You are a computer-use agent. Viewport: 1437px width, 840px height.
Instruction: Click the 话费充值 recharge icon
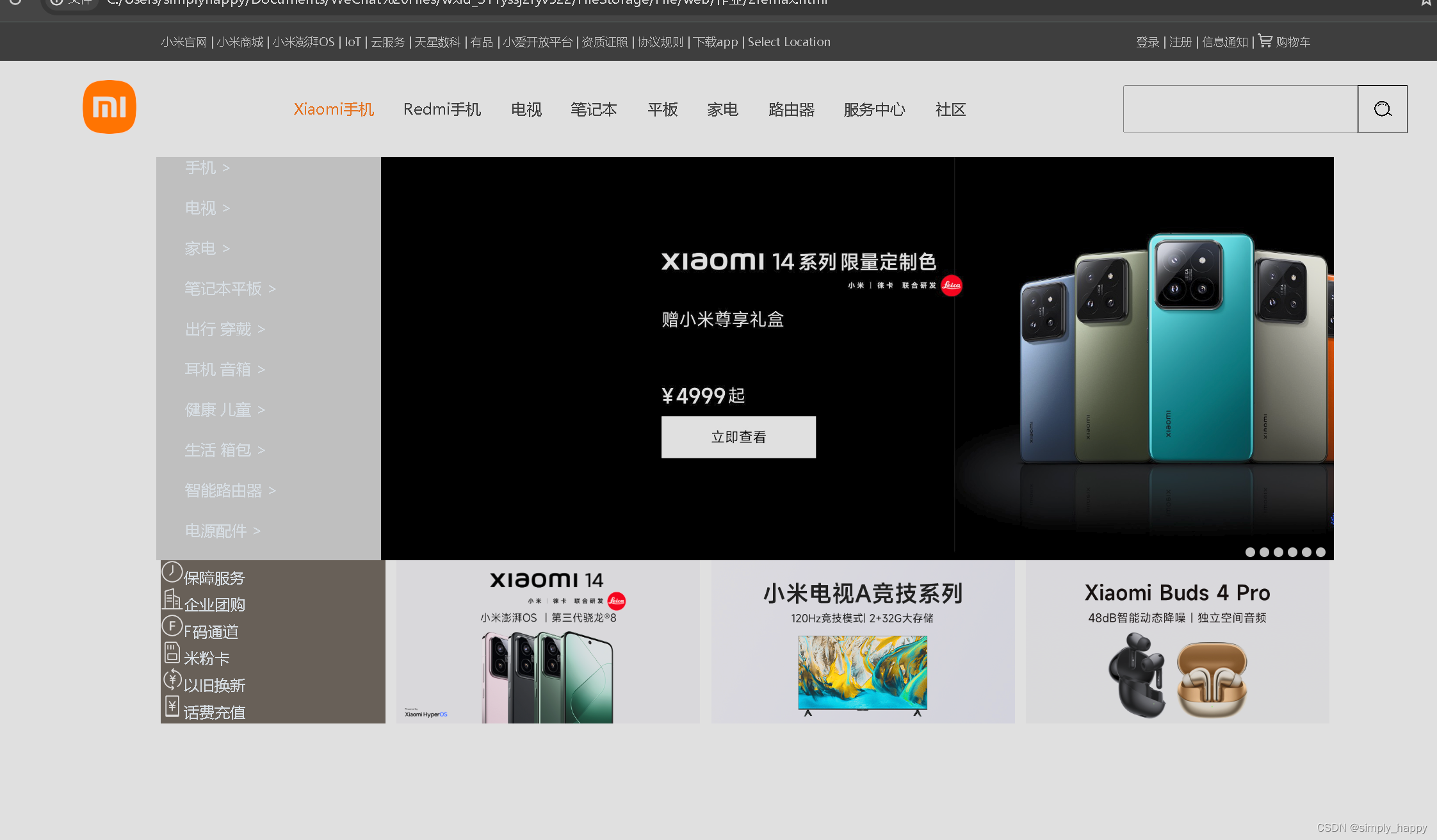172,706
